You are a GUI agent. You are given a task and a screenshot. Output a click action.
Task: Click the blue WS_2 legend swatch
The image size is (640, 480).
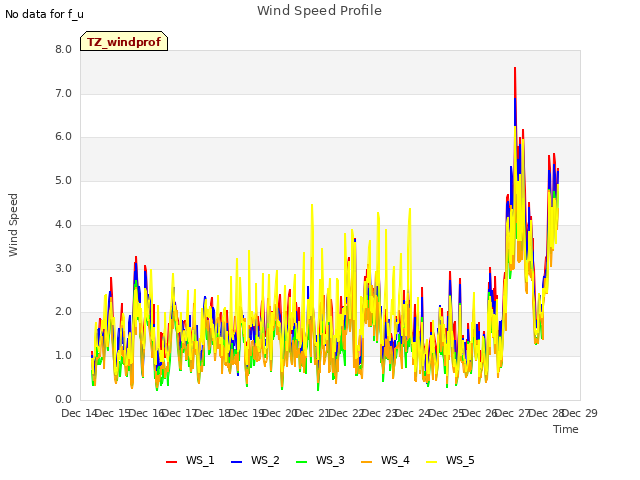pos(237,462)
